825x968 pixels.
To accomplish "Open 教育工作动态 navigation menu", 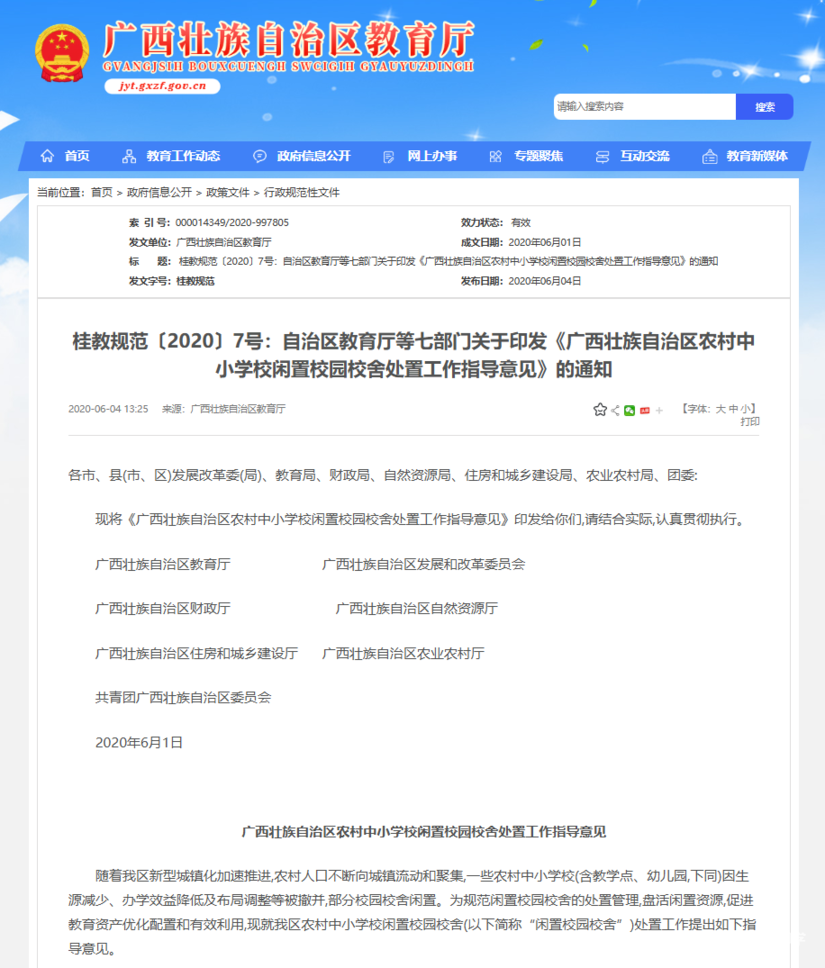I will (x=183, y=156).
